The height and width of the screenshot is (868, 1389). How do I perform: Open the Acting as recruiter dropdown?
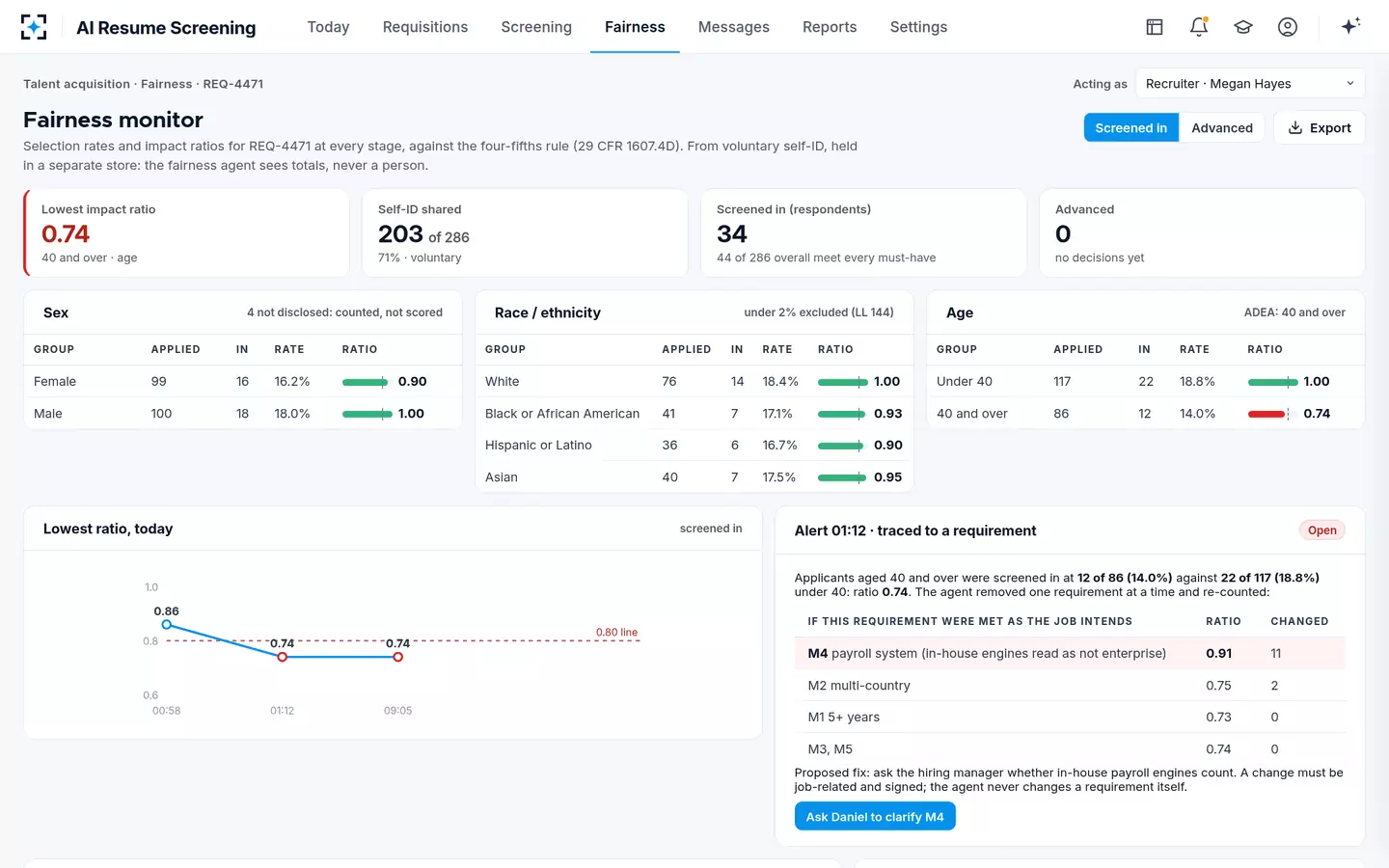pos(1250,84)
